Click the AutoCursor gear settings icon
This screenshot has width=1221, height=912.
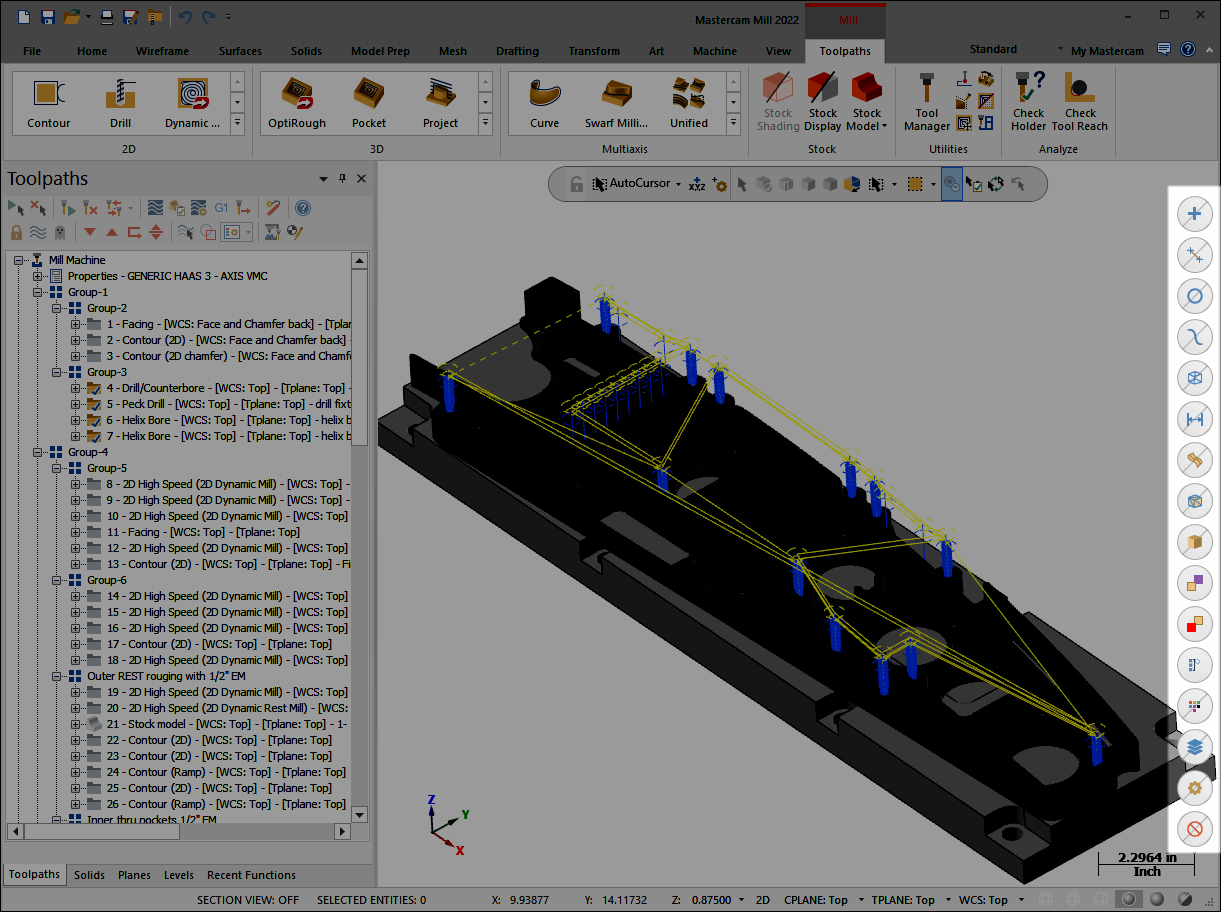tap(718, 185)
